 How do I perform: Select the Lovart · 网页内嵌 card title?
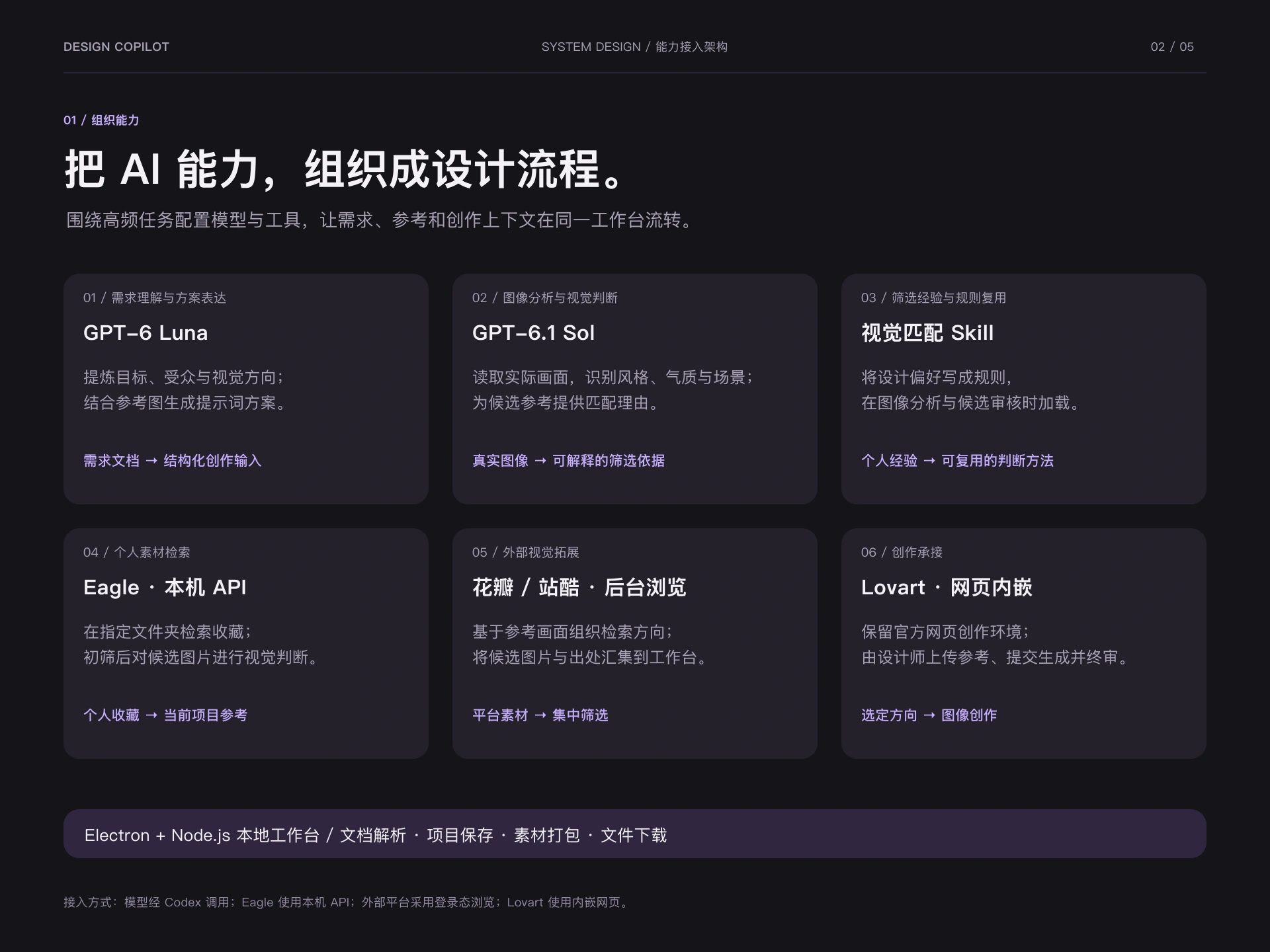947,587
